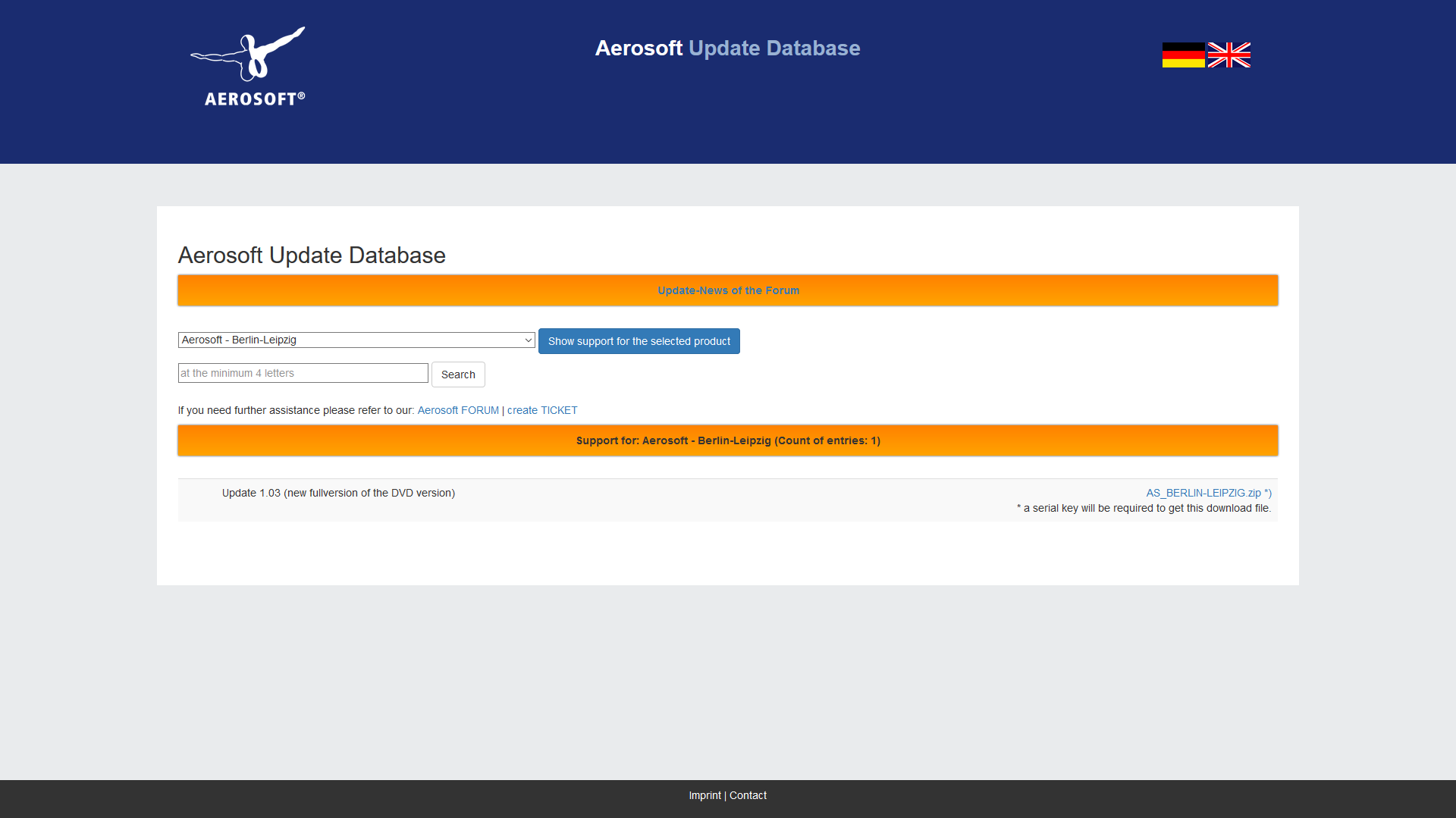Open the create TICKET link
Image resolution: width=1456 pixels, height=818 pixels.
(x=542, y=410)
